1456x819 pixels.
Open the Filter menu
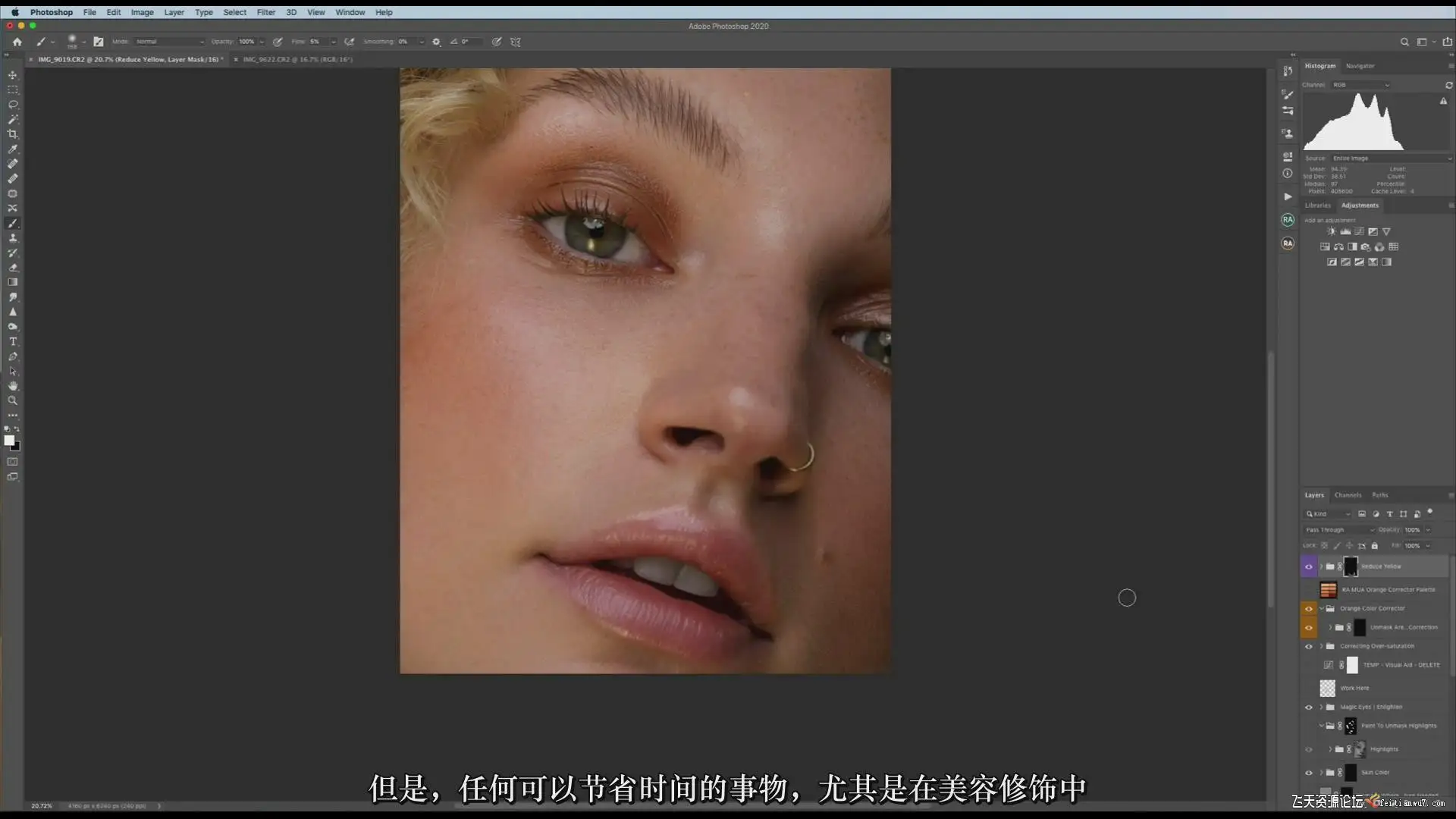click(265, 12)
